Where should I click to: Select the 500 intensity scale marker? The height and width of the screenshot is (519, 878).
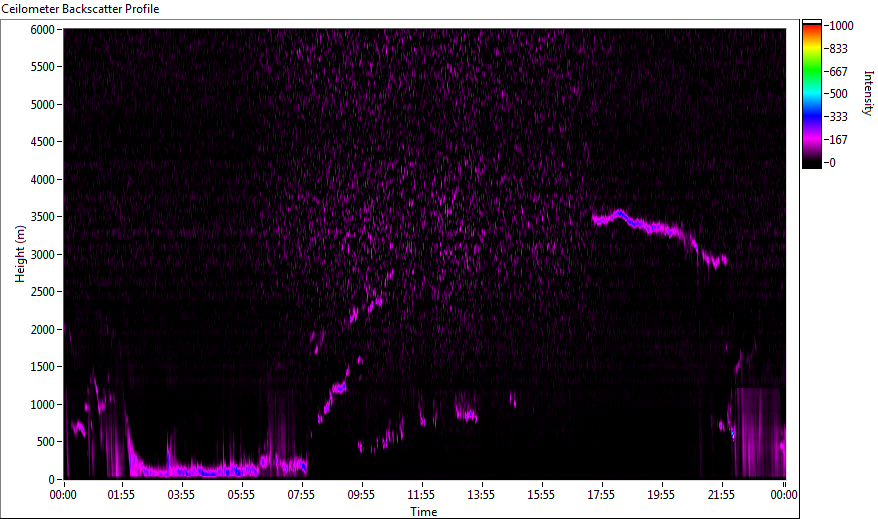(x=838, y=94)
